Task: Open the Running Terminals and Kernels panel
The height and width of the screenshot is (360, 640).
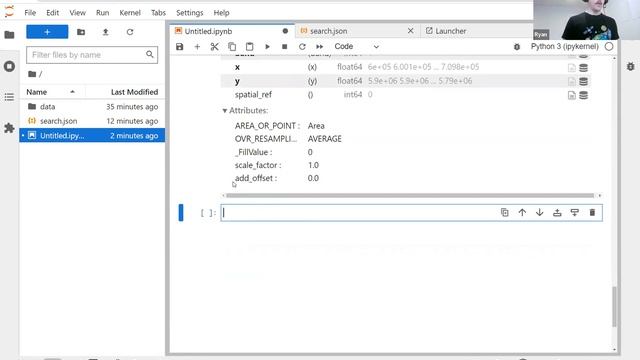Action: [9, 66]
